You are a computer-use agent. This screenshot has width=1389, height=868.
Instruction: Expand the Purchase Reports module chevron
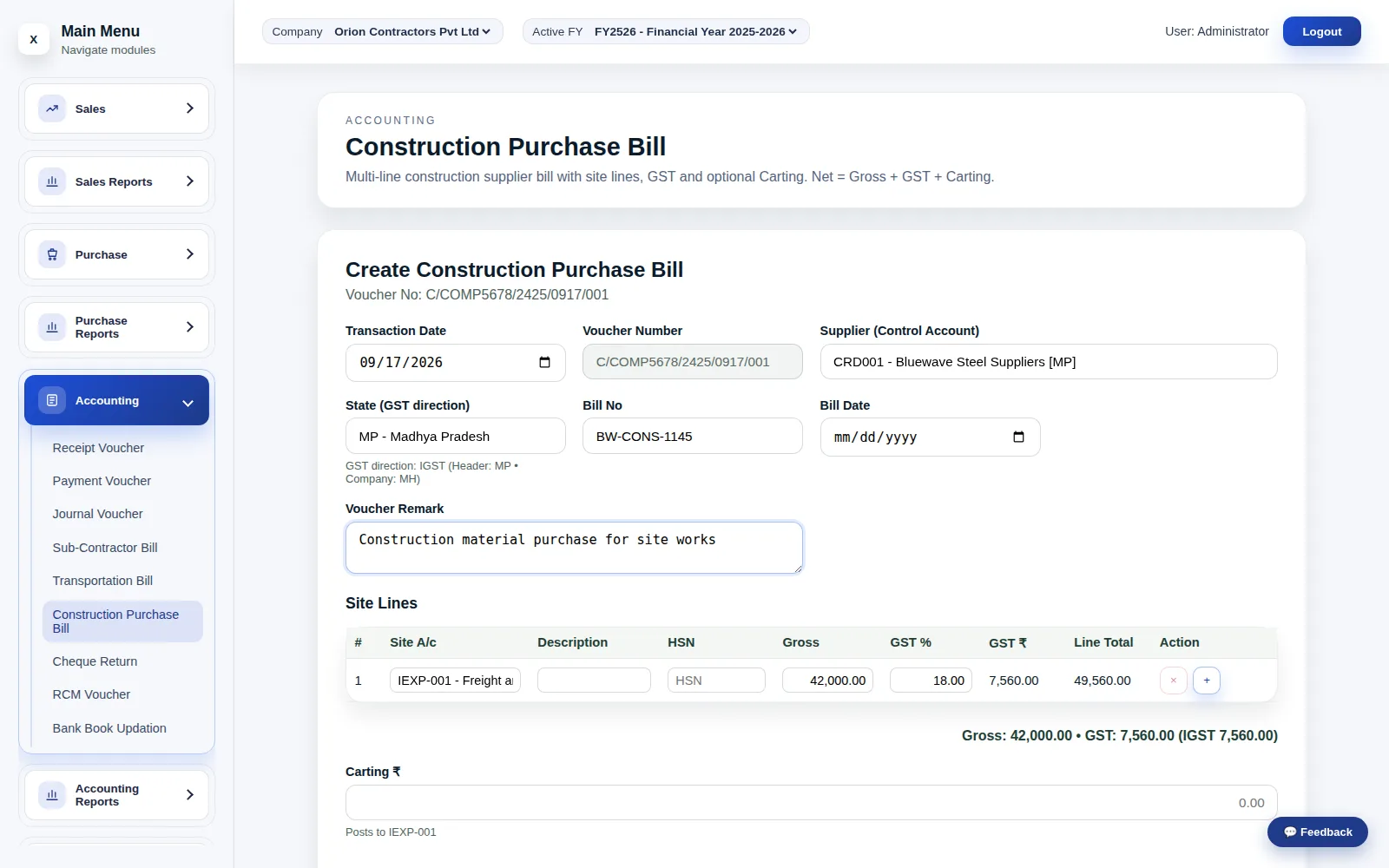pos(190,327)
